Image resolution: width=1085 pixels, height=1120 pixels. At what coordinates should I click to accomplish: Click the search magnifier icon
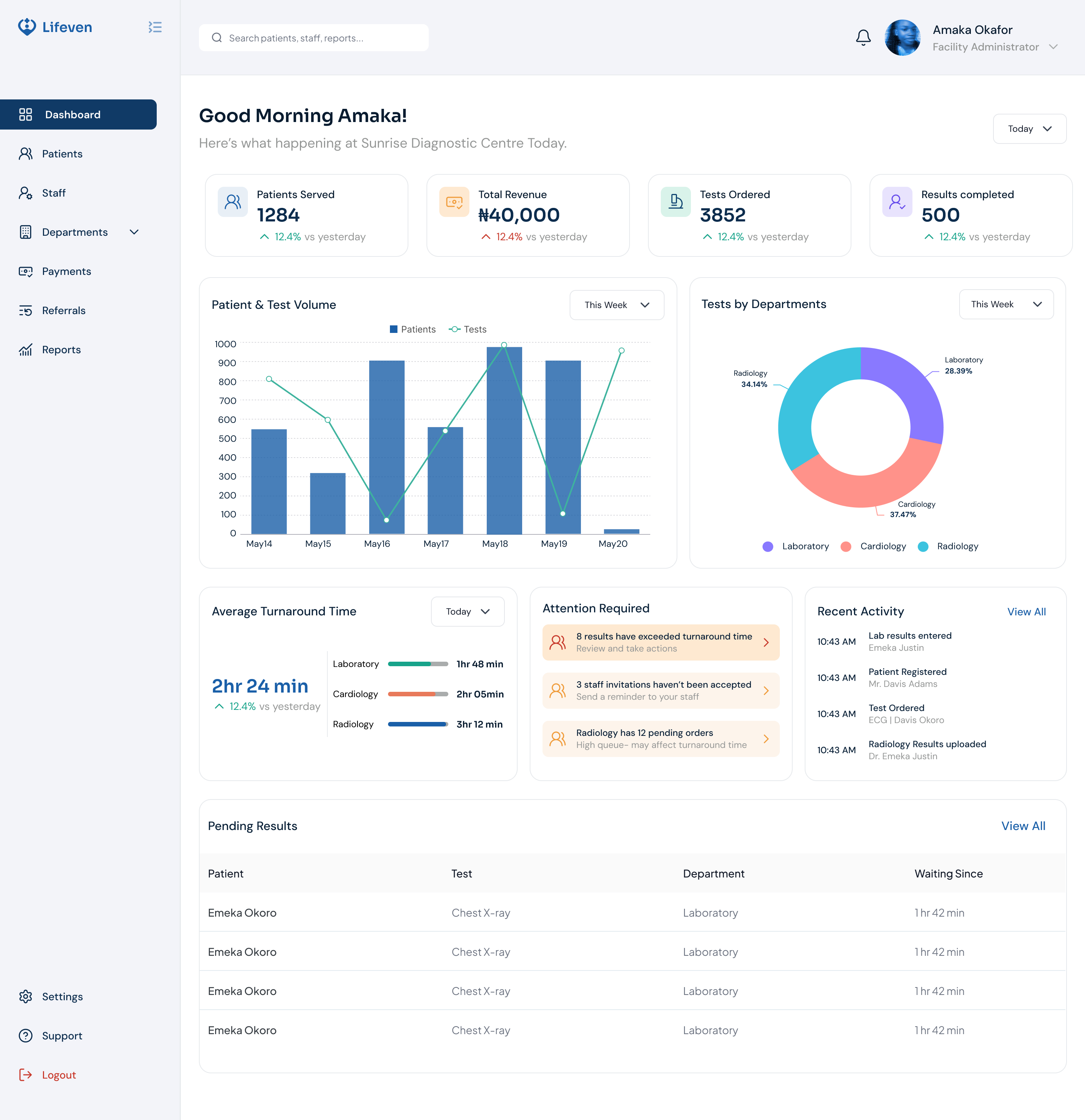[x=217, y=38]
